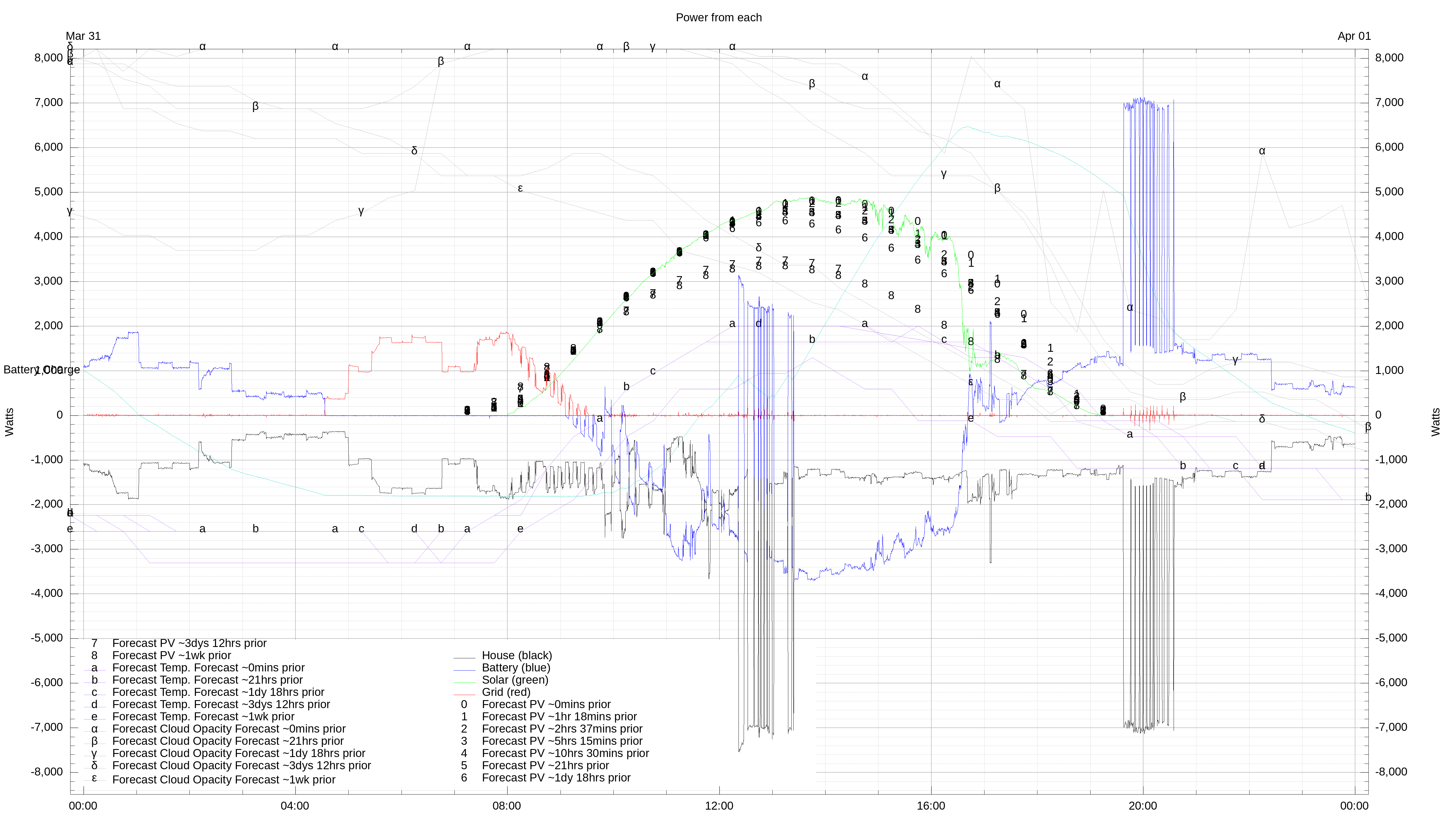Click the "08:00" time axis label
Screen dimensions: 1456x819
pyautogui.click(x=507, y=806)
